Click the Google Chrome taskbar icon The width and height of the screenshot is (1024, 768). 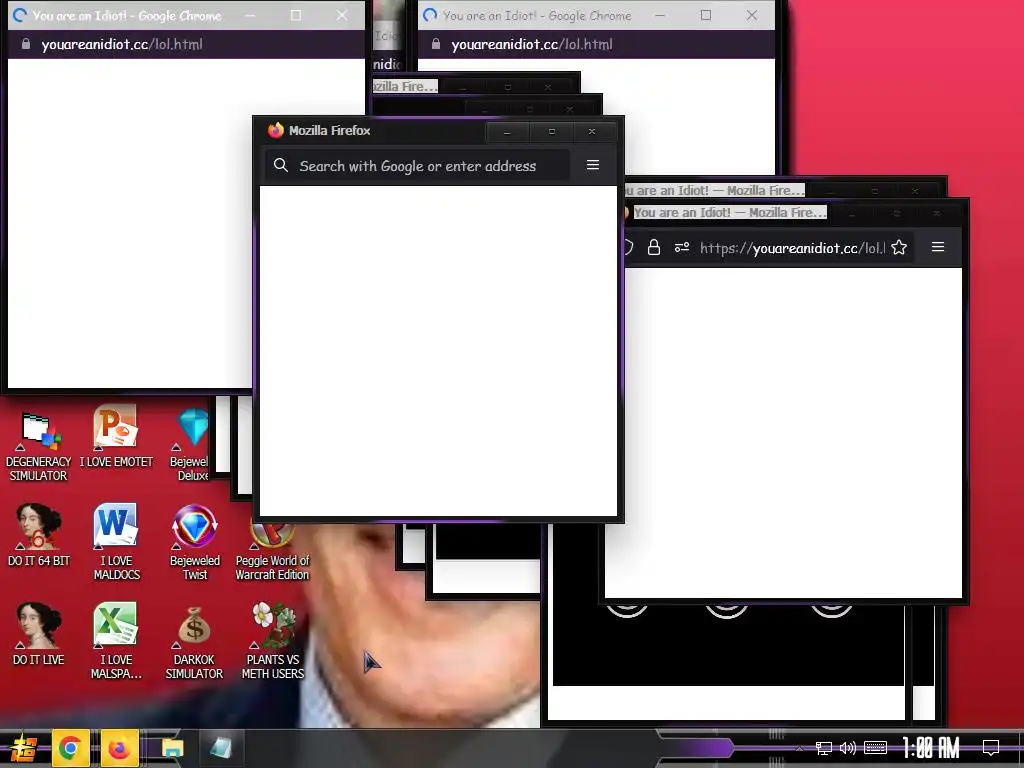coord(70,748)
